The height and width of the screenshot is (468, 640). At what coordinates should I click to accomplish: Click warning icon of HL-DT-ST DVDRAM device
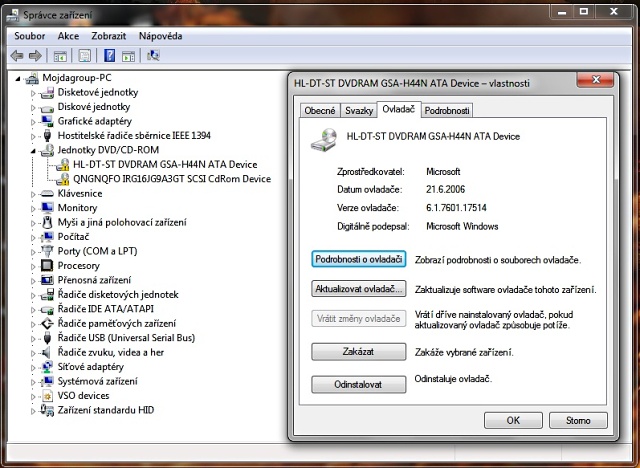click(62, 164)
